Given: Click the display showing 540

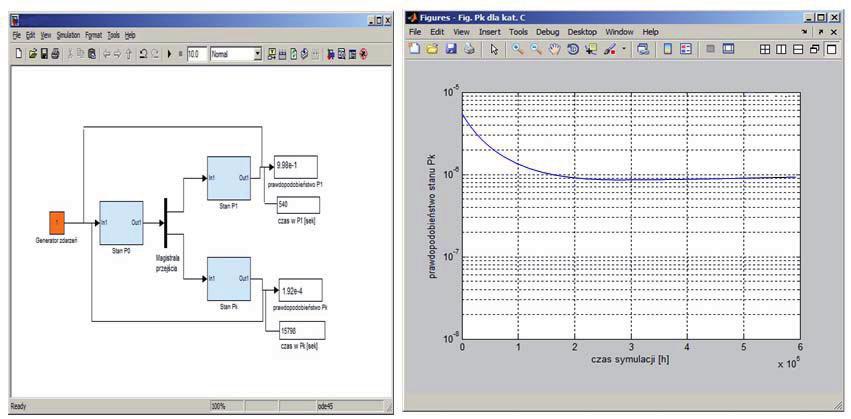Looking at the screenshot, I should coord(298,205).
